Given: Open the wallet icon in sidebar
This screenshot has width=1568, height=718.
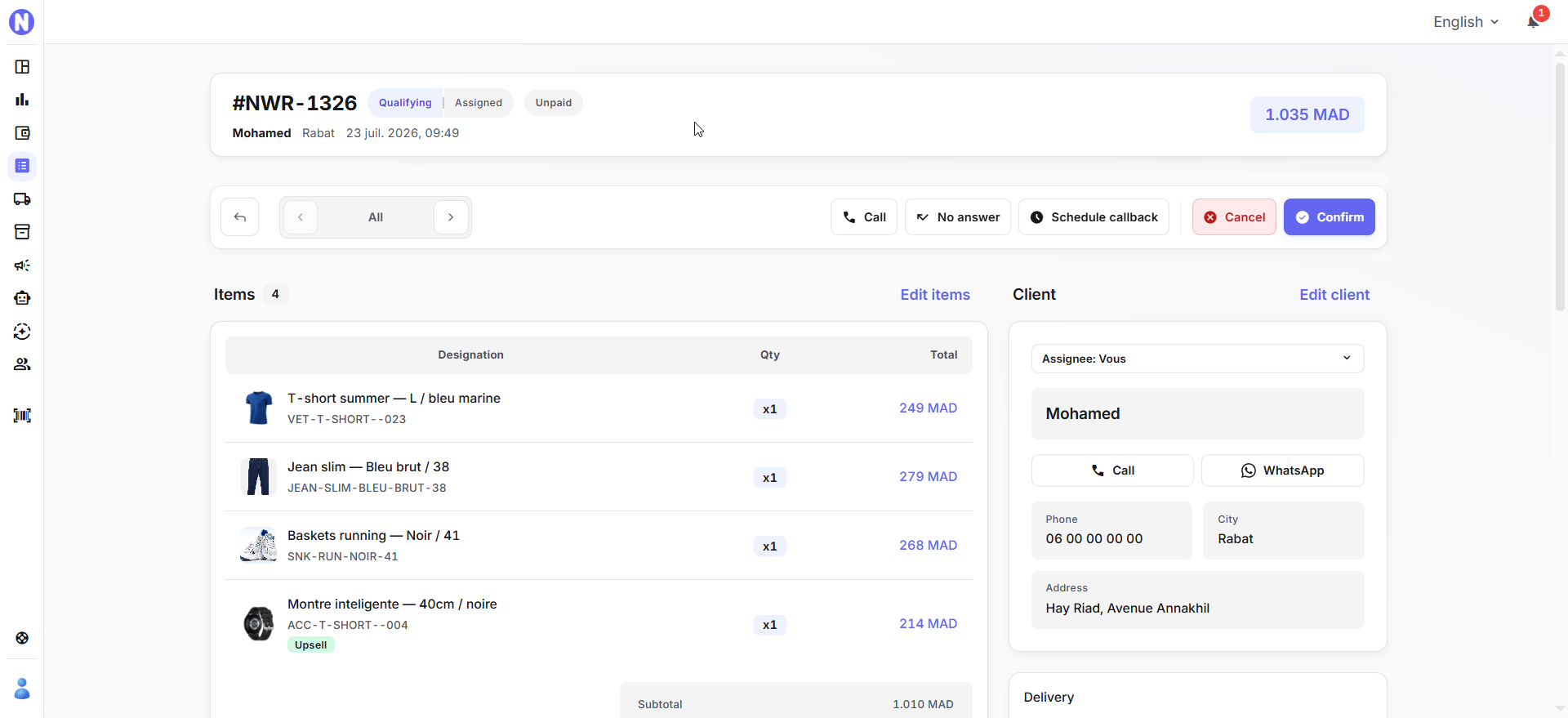Looking at the screenshot, I should point(22,133).
